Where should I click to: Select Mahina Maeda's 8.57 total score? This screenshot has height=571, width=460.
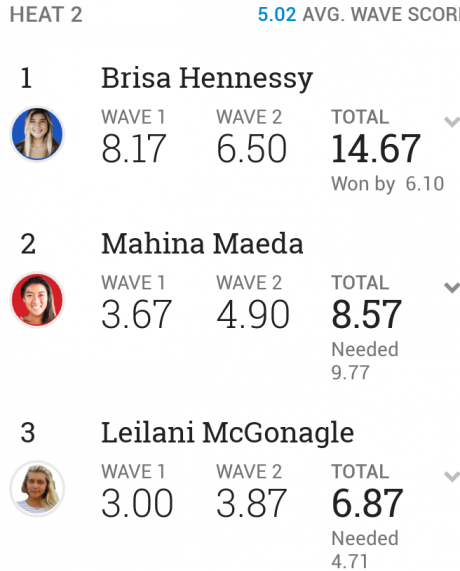pos(367,314)
